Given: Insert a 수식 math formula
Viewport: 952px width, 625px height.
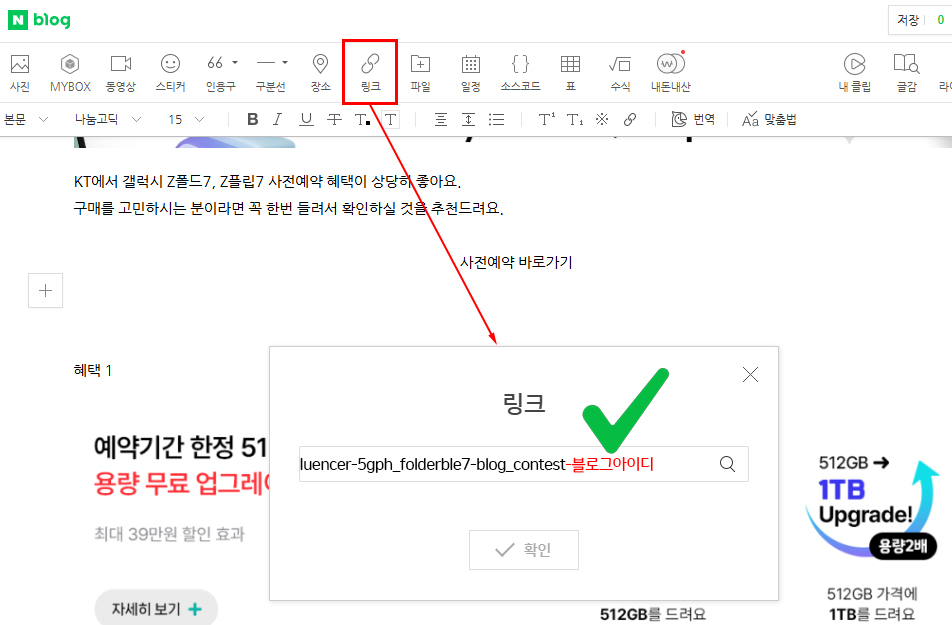Looking at the screenshot, I should click(x=620, y=72).
